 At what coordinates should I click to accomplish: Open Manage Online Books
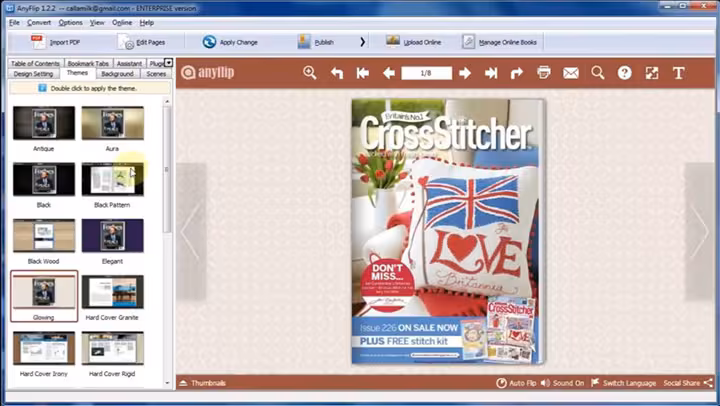coord(500,42)
